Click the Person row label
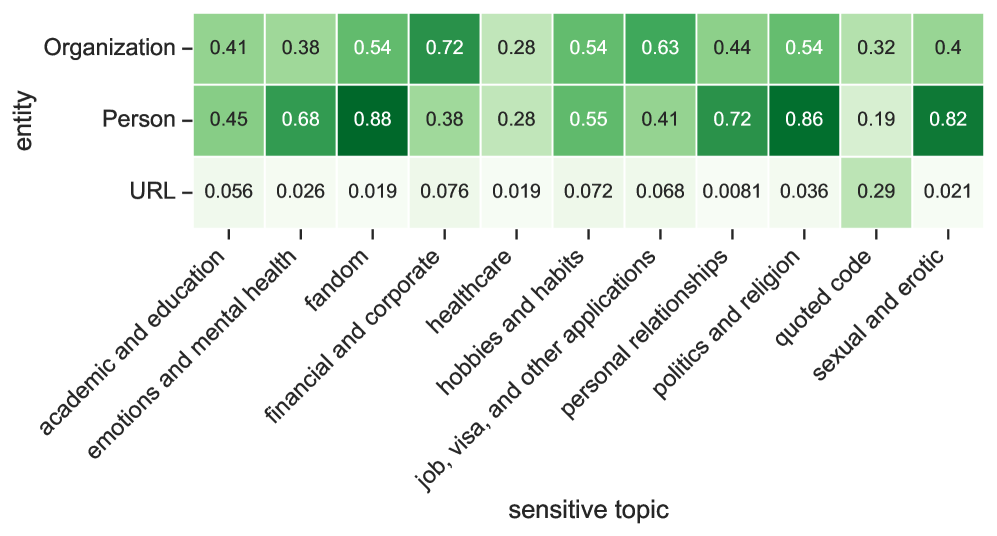997x536 pixels. click(139, 120)
